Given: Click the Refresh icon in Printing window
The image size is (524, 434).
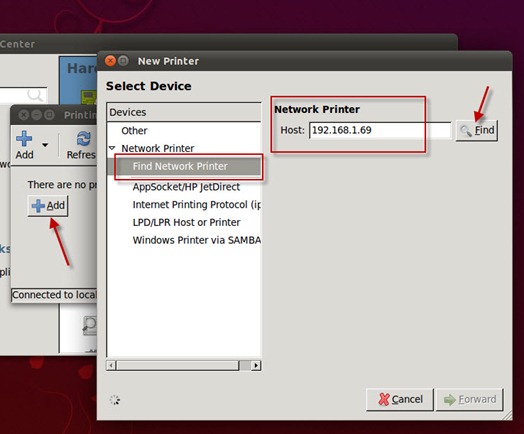Looking at the screenshot, I should 84,138.
